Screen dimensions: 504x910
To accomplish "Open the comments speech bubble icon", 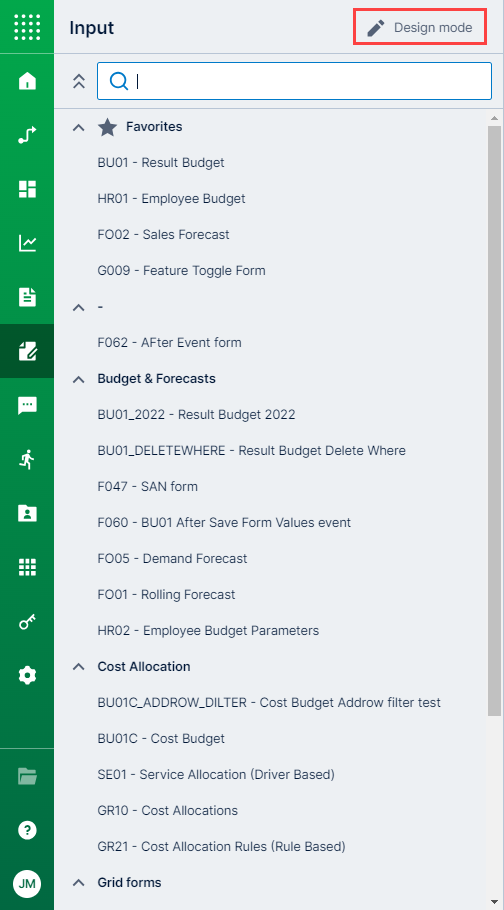I will [x=27, y=405].
